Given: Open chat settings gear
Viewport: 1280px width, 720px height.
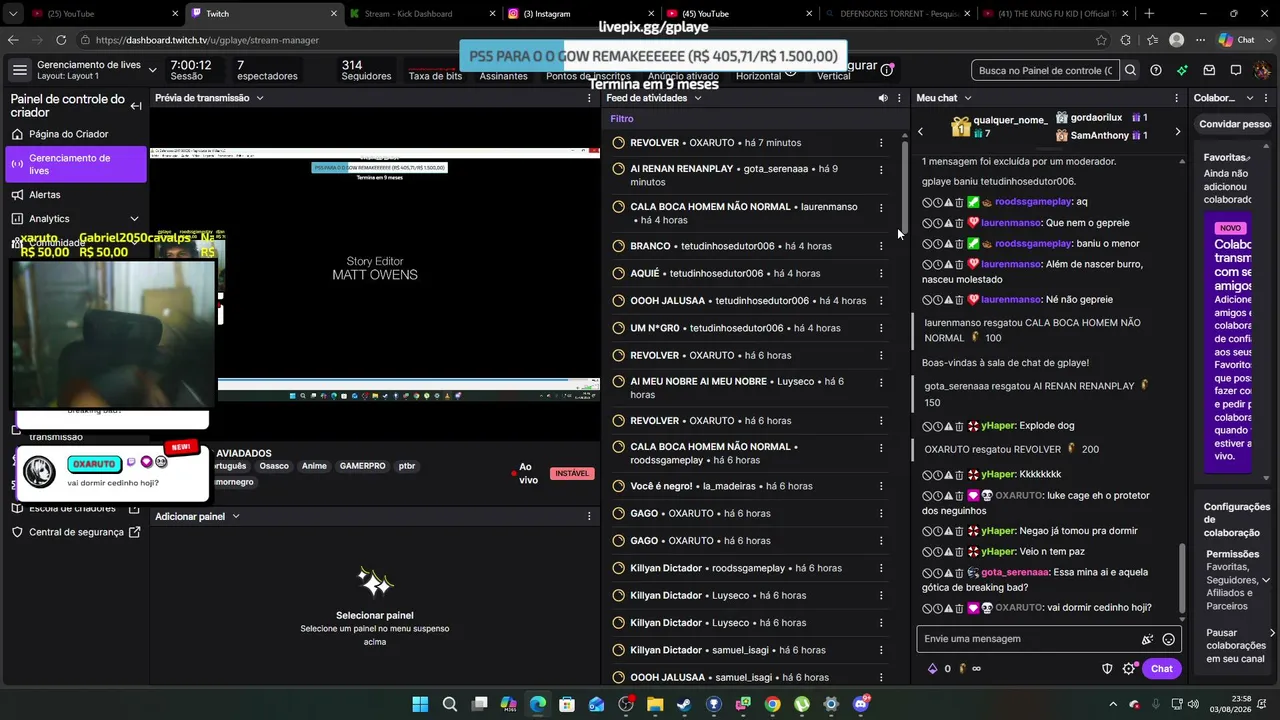Looking at the screenshot, I should tap(1129, 669).
